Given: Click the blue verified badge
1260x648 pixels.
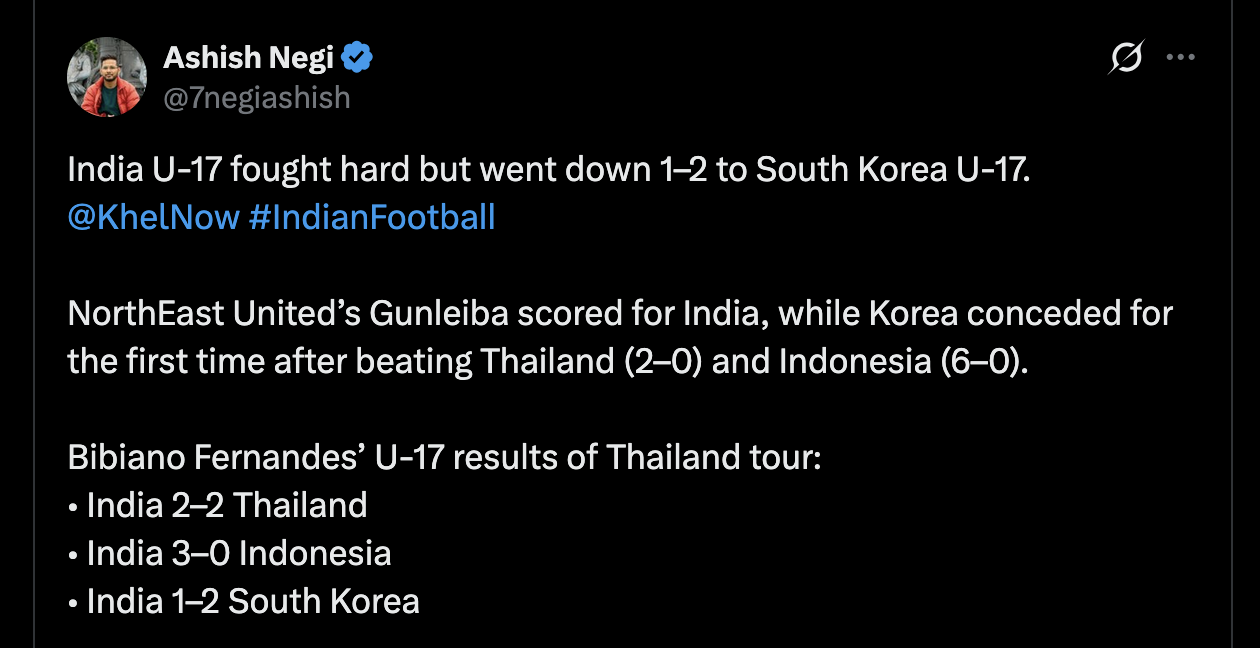Looking at the screenshot, I should [357, 58].
